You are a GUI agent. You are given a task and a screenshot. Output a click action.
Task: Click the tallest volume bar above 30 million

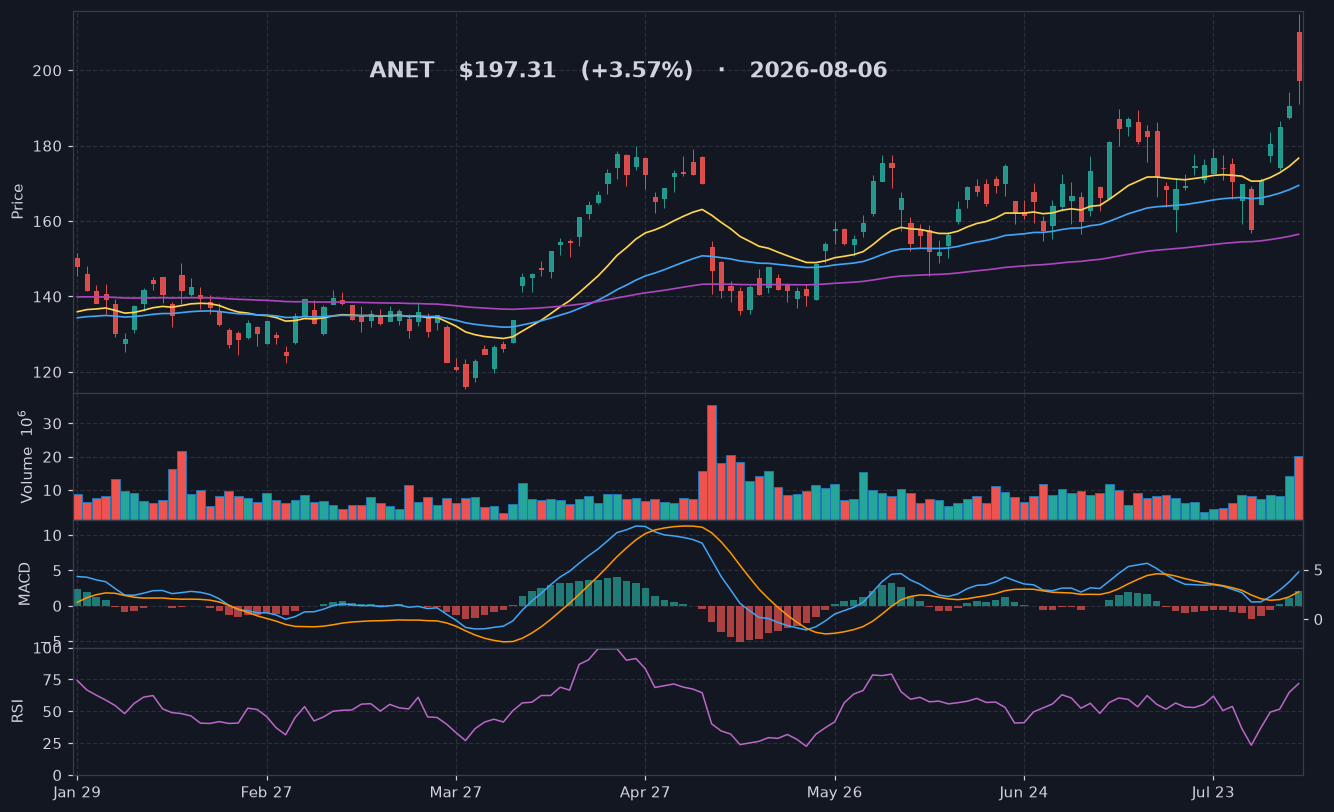(712, 462)
